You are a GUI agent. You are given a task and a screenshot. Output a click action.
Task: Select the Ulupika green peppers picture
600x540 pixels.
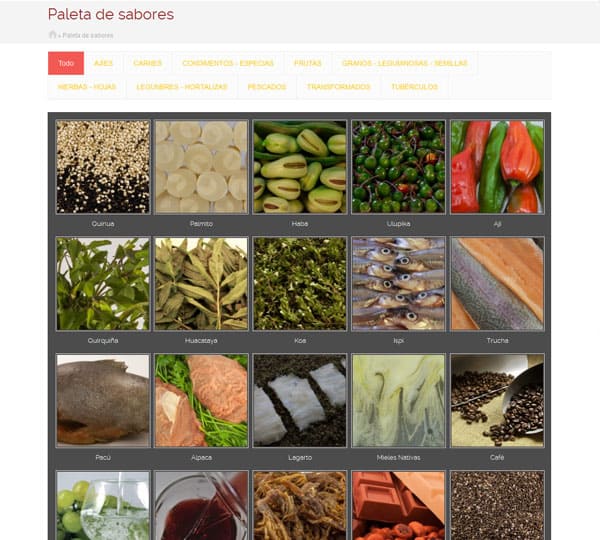point(398,167)
